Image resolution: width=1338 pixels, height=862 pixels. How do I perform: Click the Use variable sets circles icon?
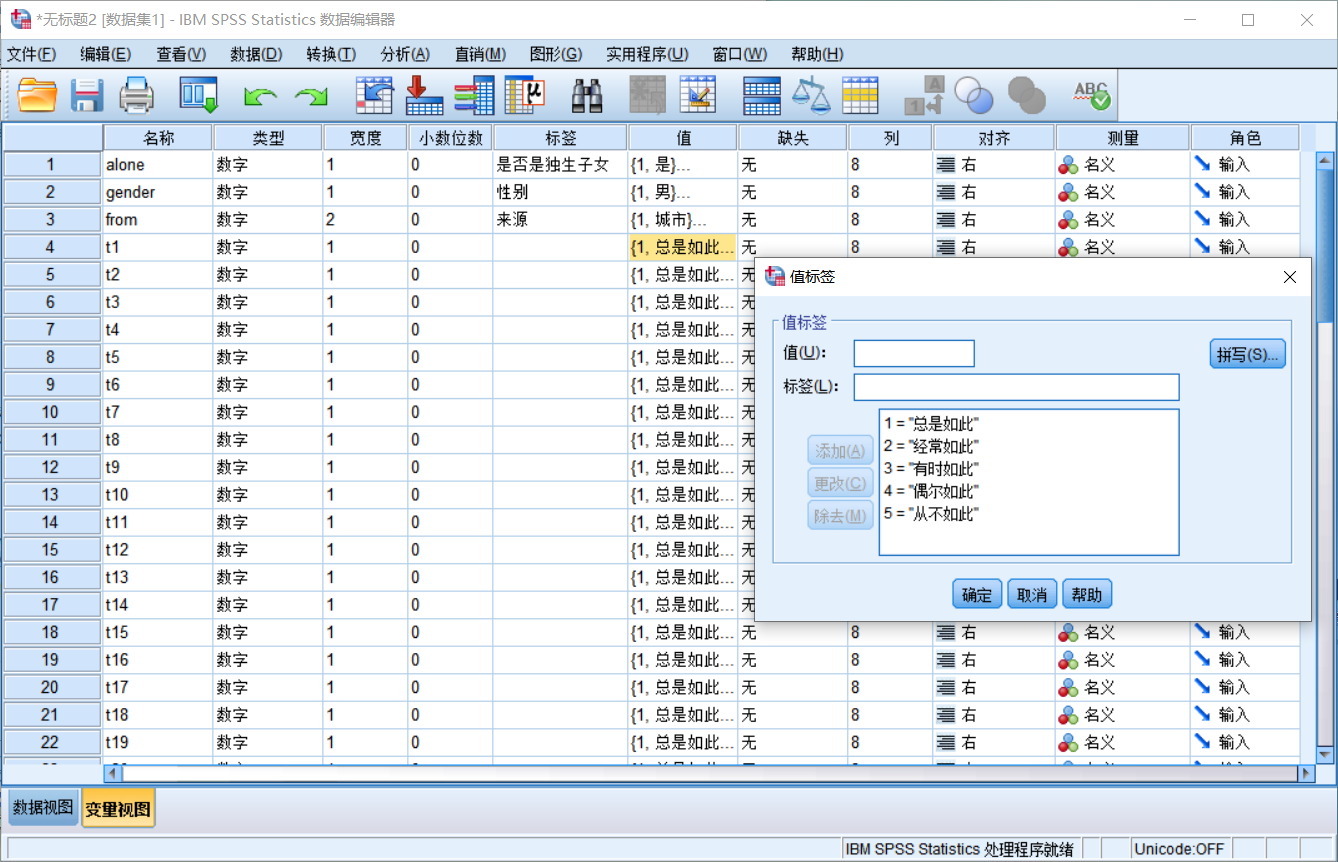[x=974, y=95]
